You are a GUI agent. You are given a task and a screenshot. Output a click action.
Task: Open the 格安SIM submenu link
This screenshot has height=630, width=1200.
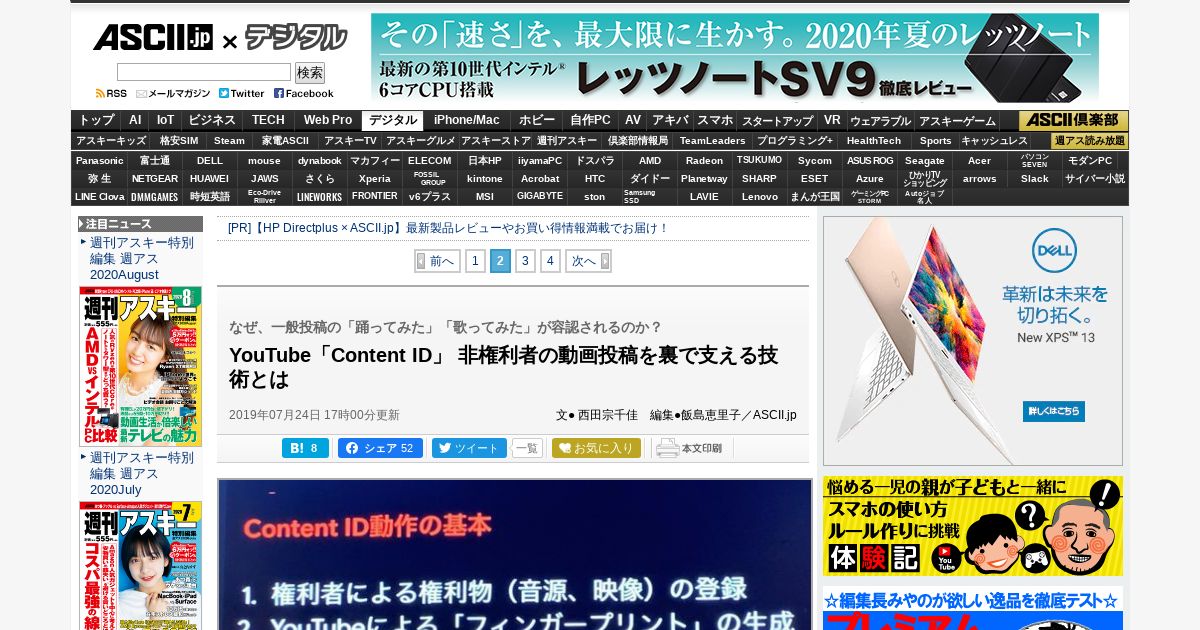(179, 141)
